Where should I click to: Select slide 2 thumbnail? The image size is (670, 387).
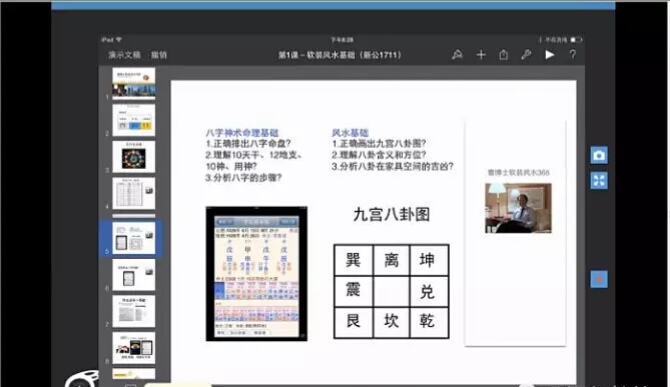pos(134,120)
